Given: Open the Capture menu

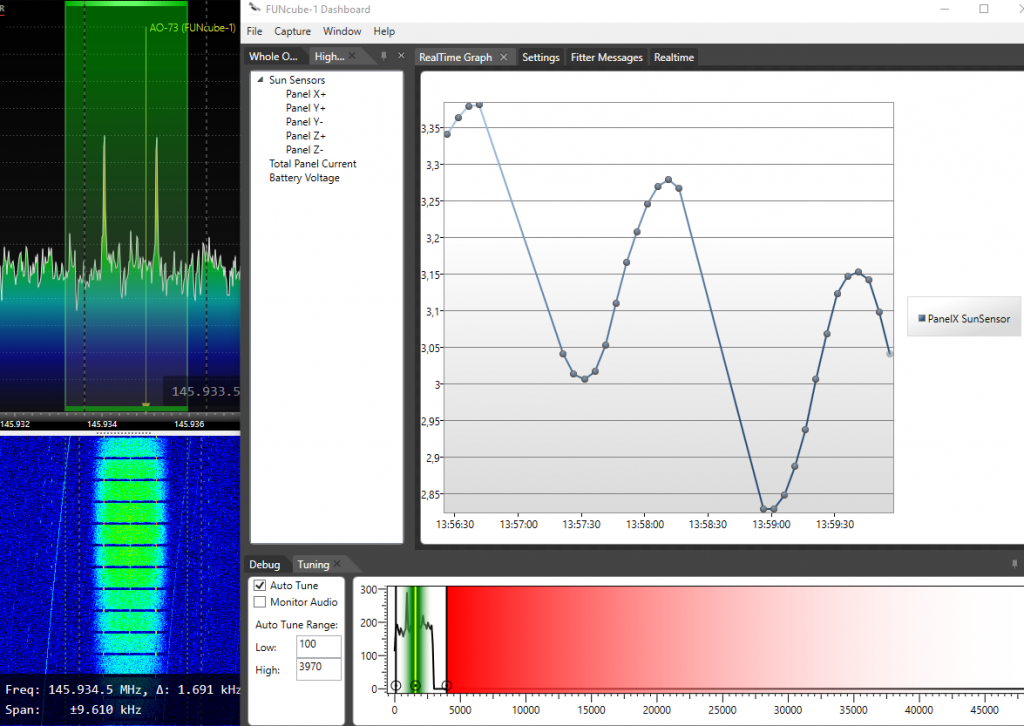Looking at the screenshot, I should (x=292, y=31).
